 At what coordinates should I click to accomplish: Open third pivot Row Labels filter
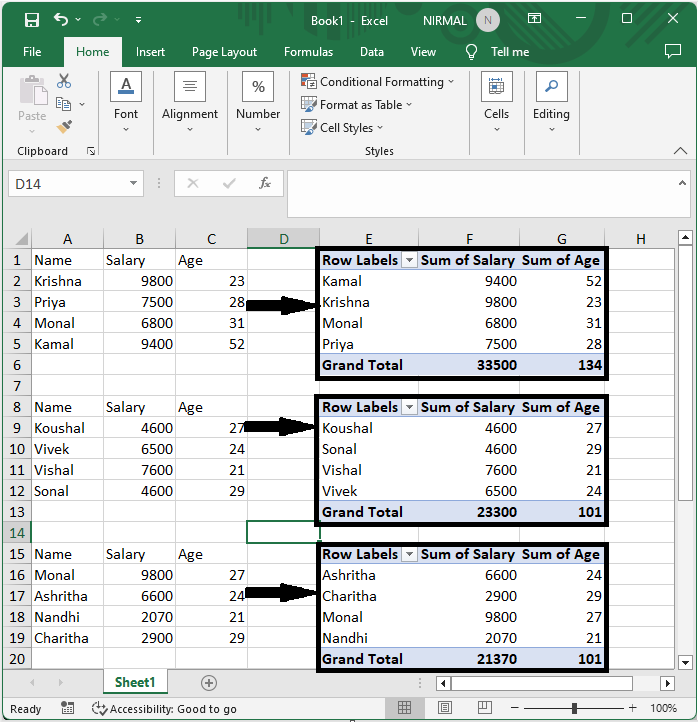(x=409, y=554)
